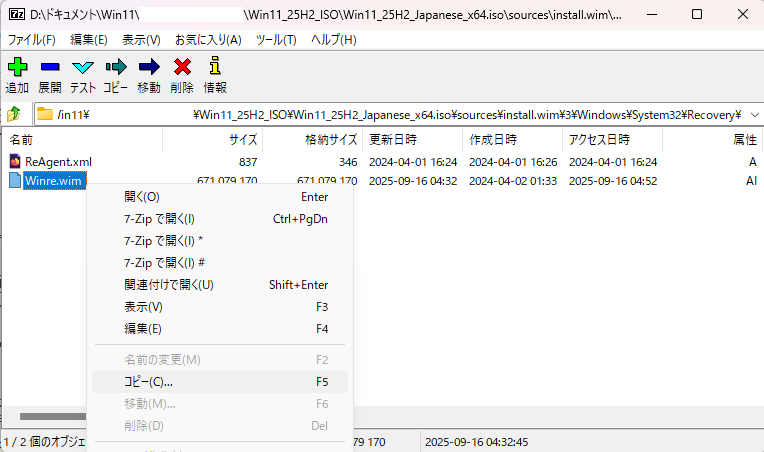Open the Favorites (お気に入り) menu
The width and height of the screenshot is (764, 452).
click(208, 39)
